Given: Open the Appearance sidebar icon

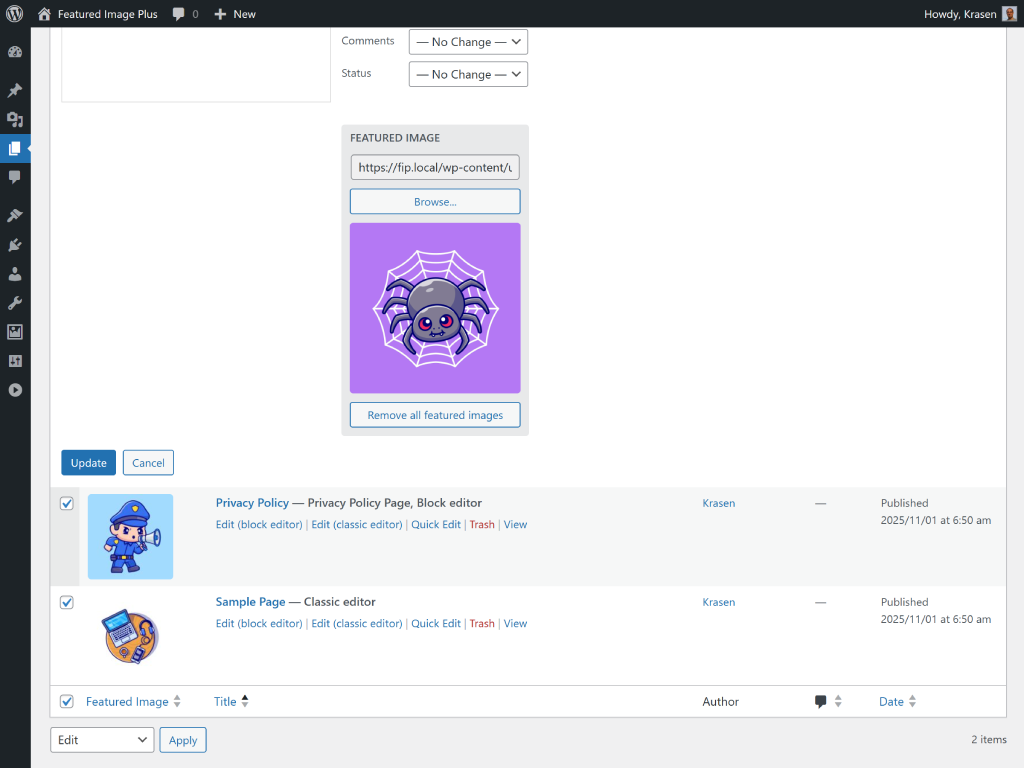Looking at the screenshot, I should tap(15, 215).
